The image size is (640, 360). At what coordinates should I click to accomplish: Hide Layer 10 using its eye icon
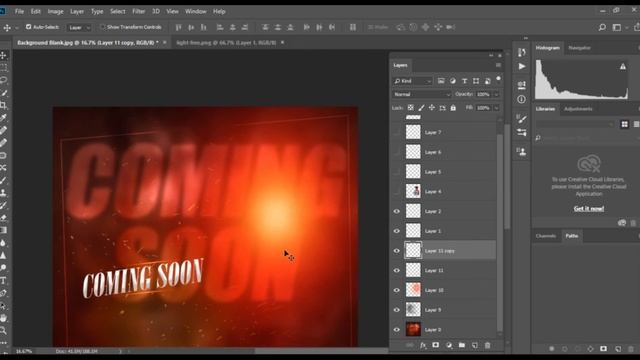click(x=396, y=290)
